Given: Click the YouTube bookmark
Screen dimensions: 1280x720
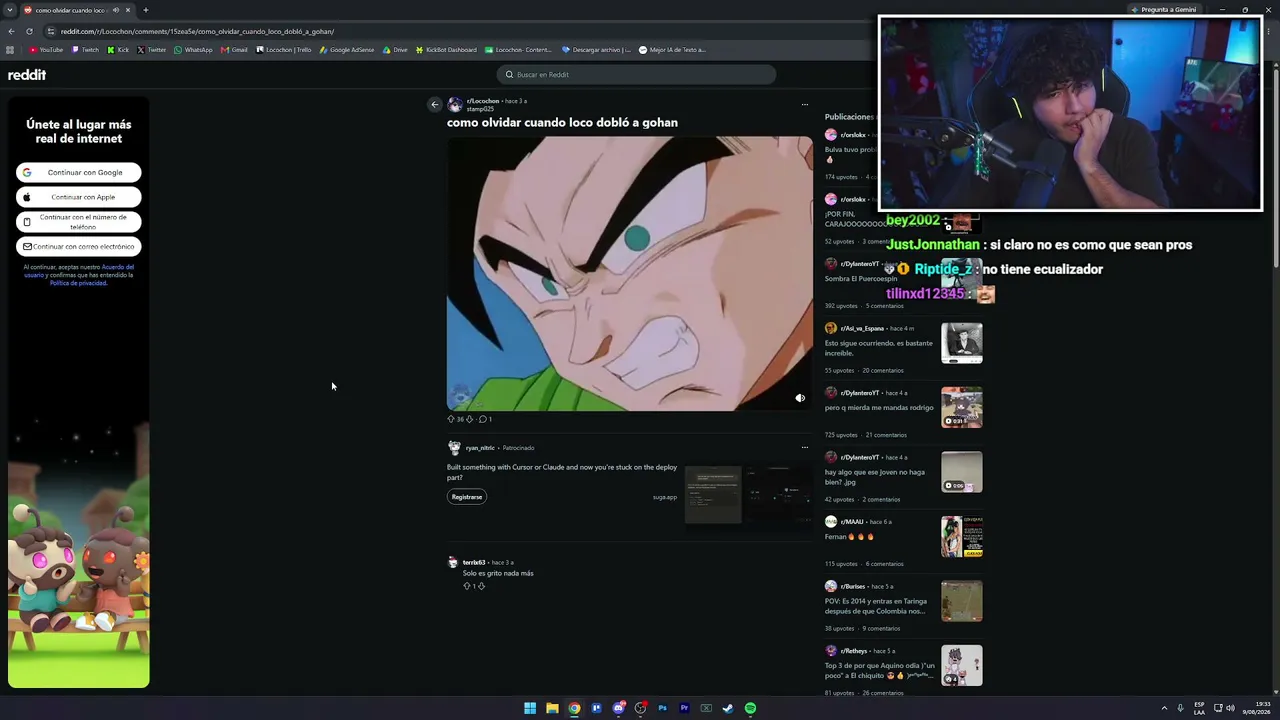Looking at the screenshot, I should click(46, 50).
